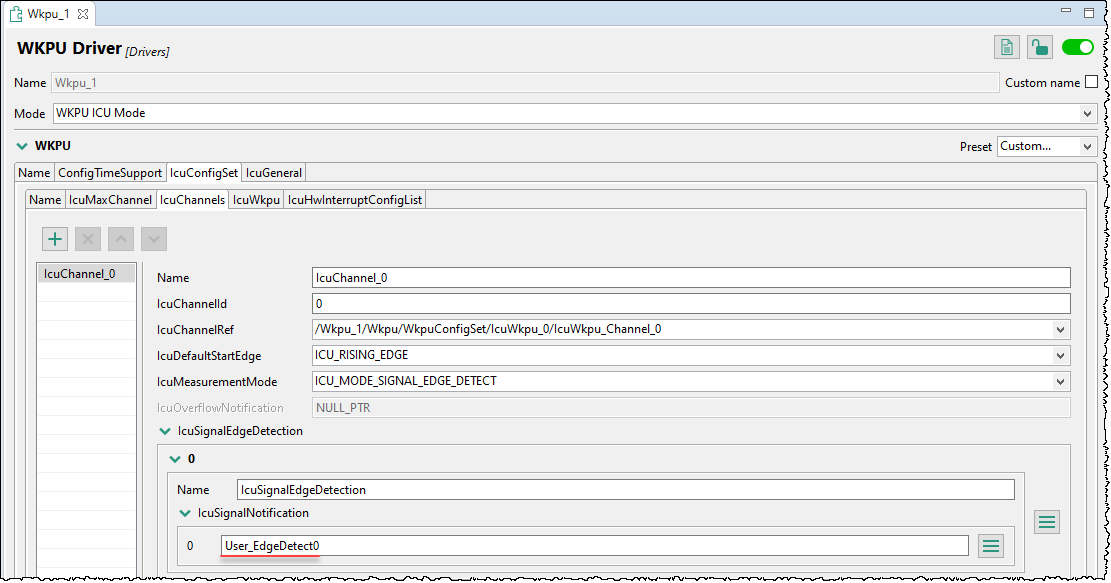Switch the green driver enable toggle off
This screenshot has width=1111, height=583.
click(x=1077, y=46)
